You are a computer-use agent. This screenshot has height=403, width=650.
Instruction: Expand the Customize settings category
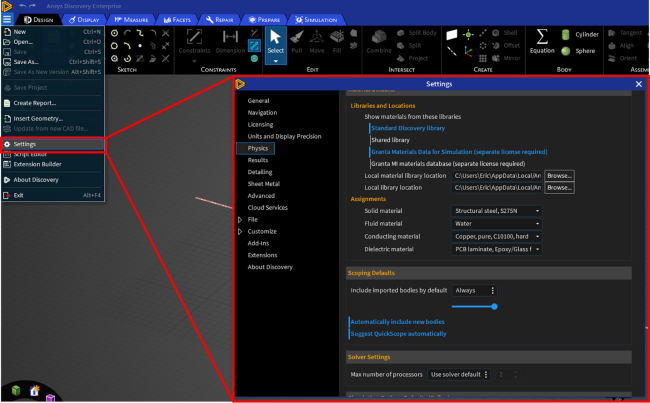tap(240, 232)
